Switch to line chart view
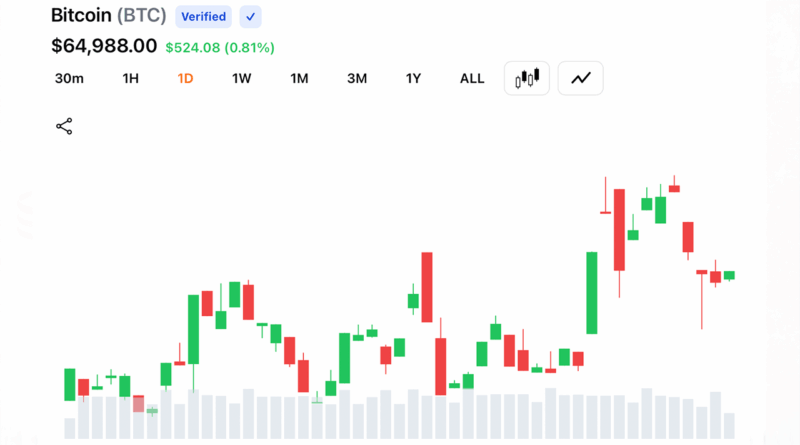800x445 pixels. pos(581,78)
